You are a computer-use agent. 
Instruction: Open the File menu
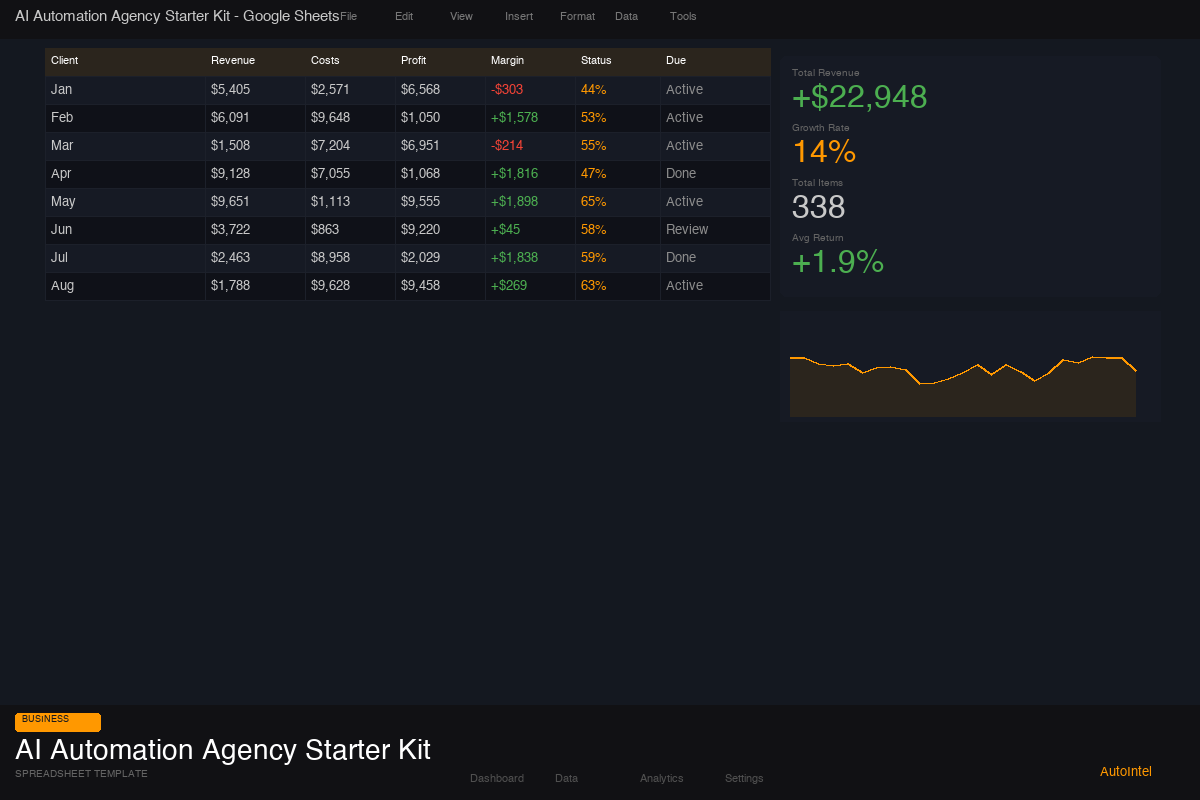[x=350, y=16]
